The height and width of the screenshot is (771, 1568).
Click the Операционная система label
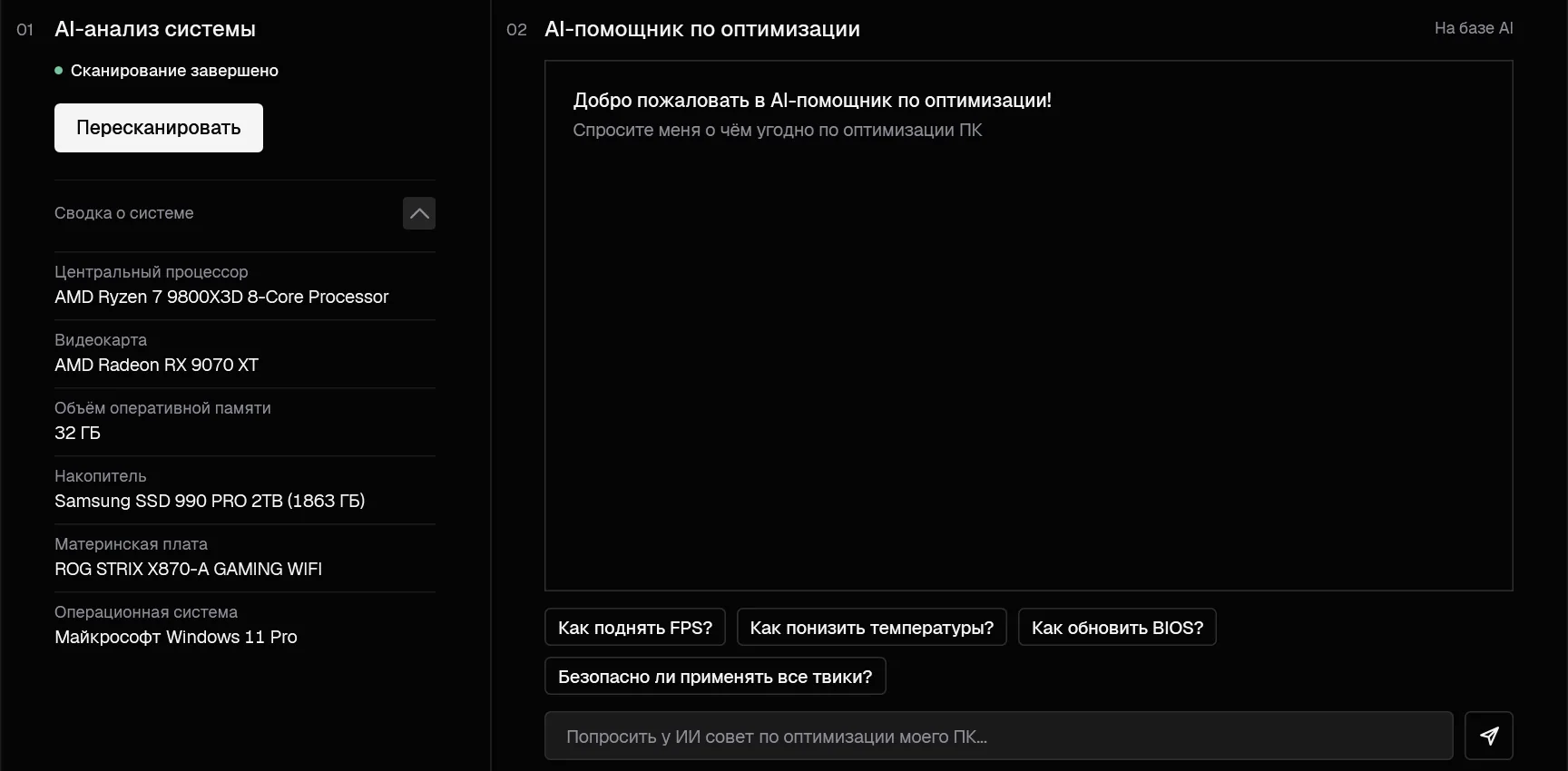(146, 612)
